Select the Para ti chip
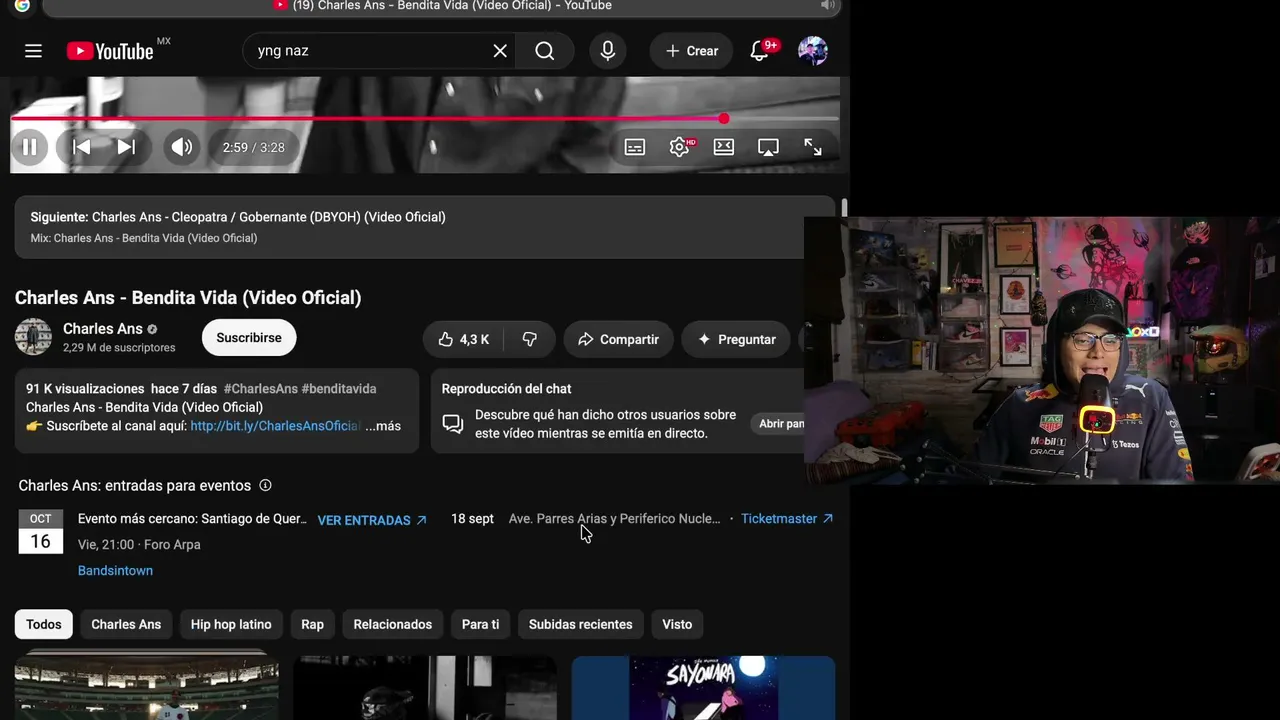 tap(480, 624)
